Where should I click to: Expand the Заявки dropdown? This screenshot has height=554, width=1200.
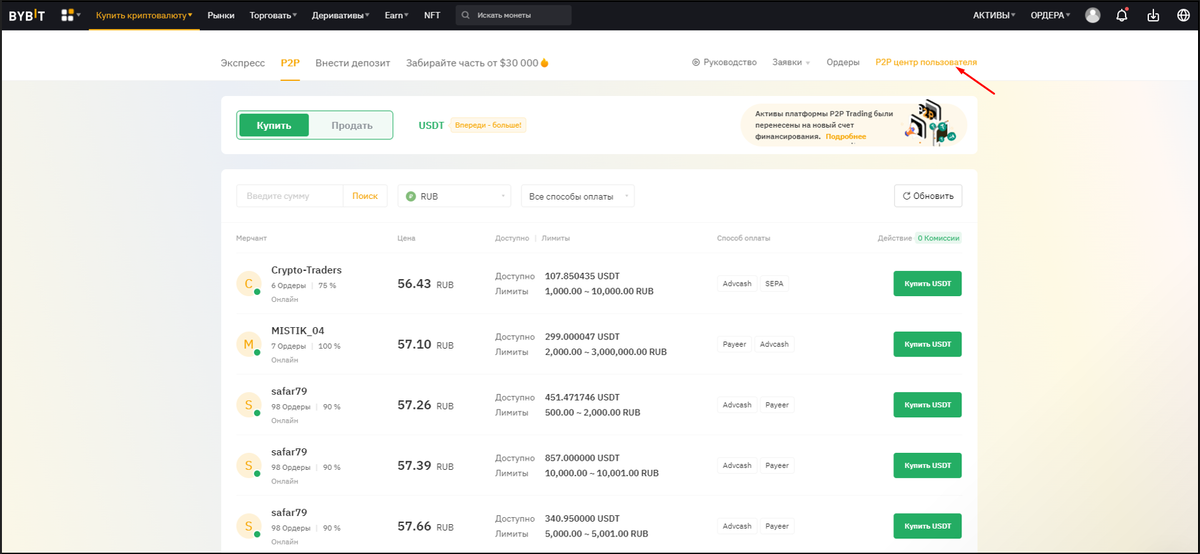791,62
